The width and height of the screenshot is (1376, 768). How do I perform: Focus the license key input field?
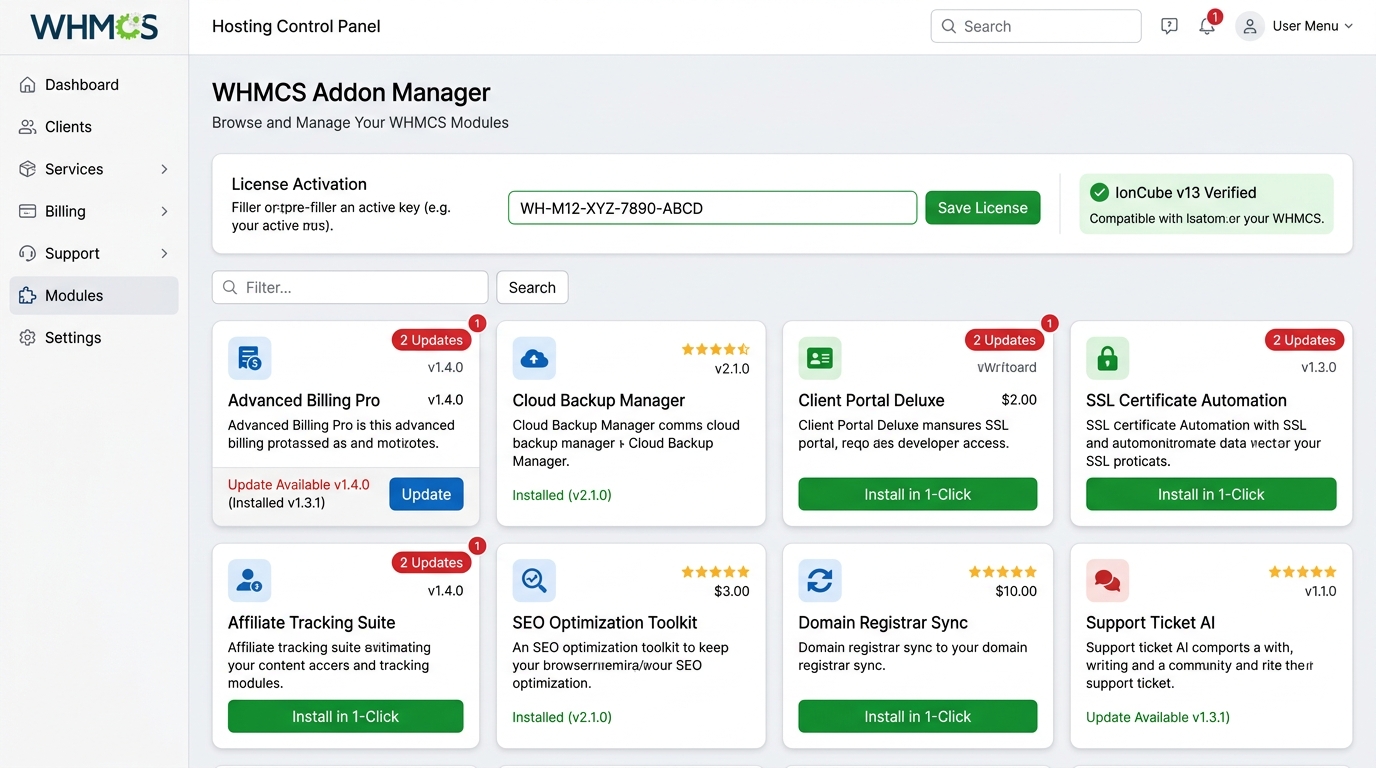tap(712, 208)
